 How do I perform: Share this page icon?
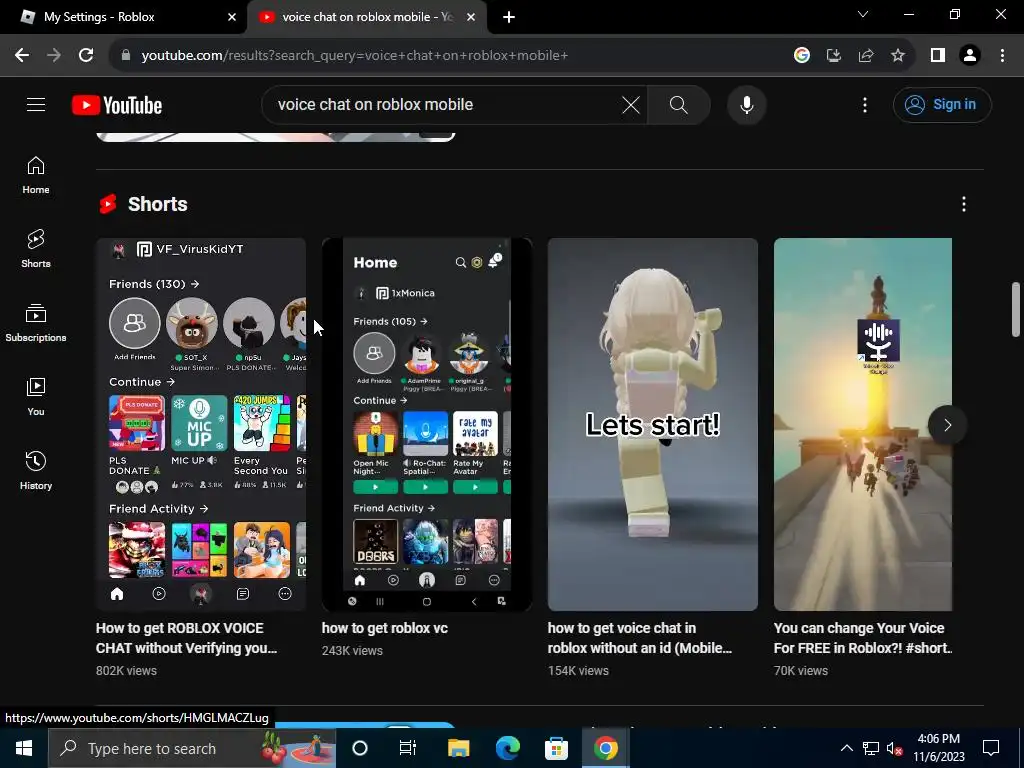click(x=866, y=56)
